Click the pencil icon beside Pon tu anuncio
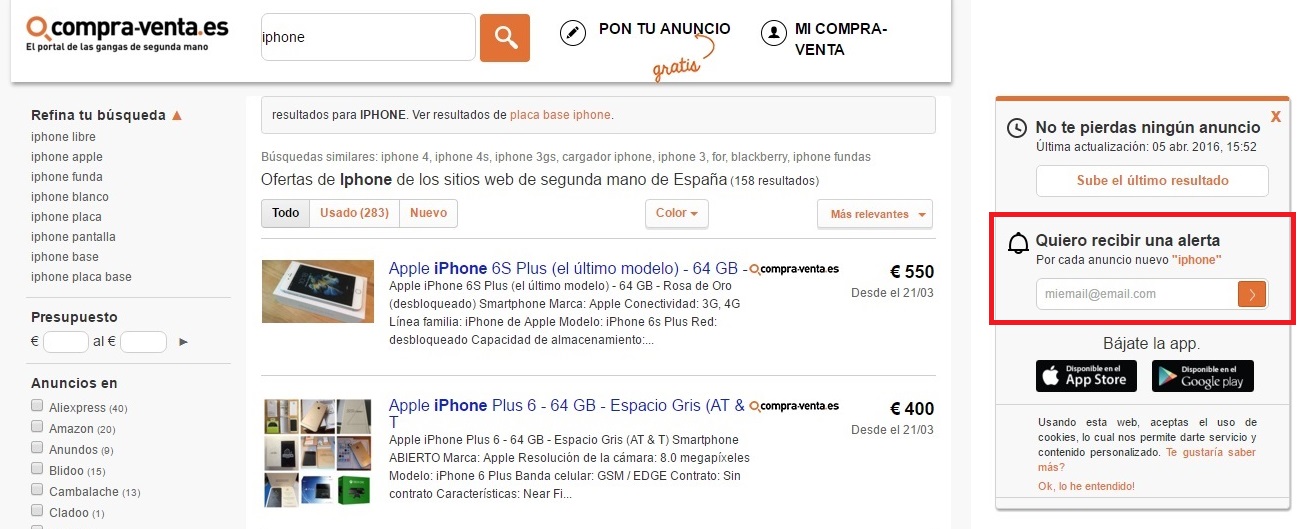Image resolution: width=1305 pixels, height=529 pixels. 572,33
